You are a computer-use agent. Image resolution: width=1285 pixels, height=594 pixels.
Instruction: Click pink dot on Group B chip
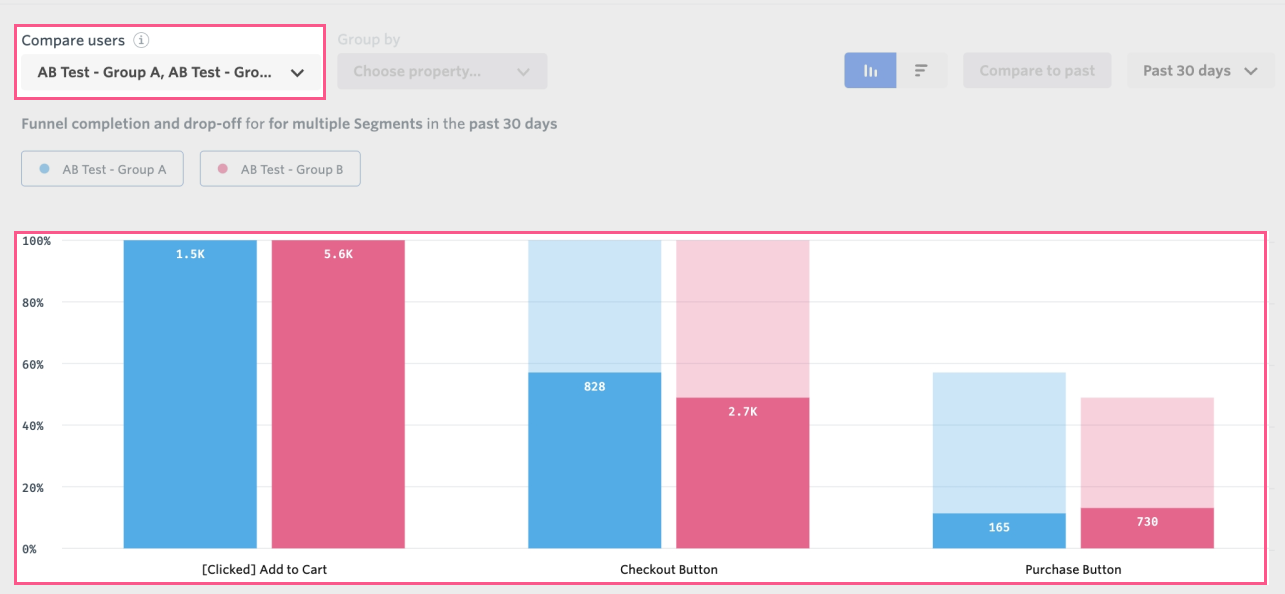pyautogui.click(x=223, y=169)
